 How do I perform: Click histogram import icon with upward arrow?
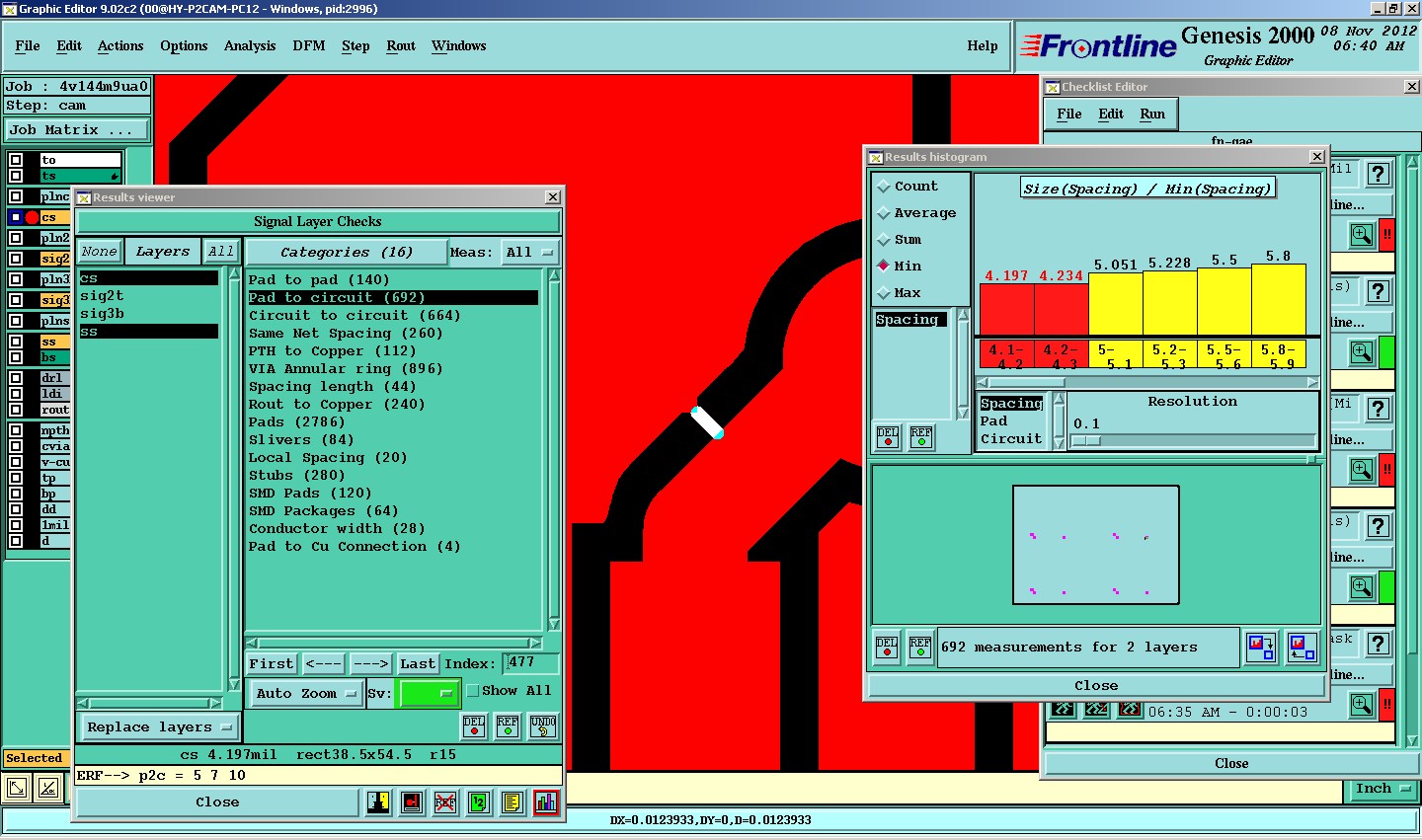click(x=1302, y=648)
